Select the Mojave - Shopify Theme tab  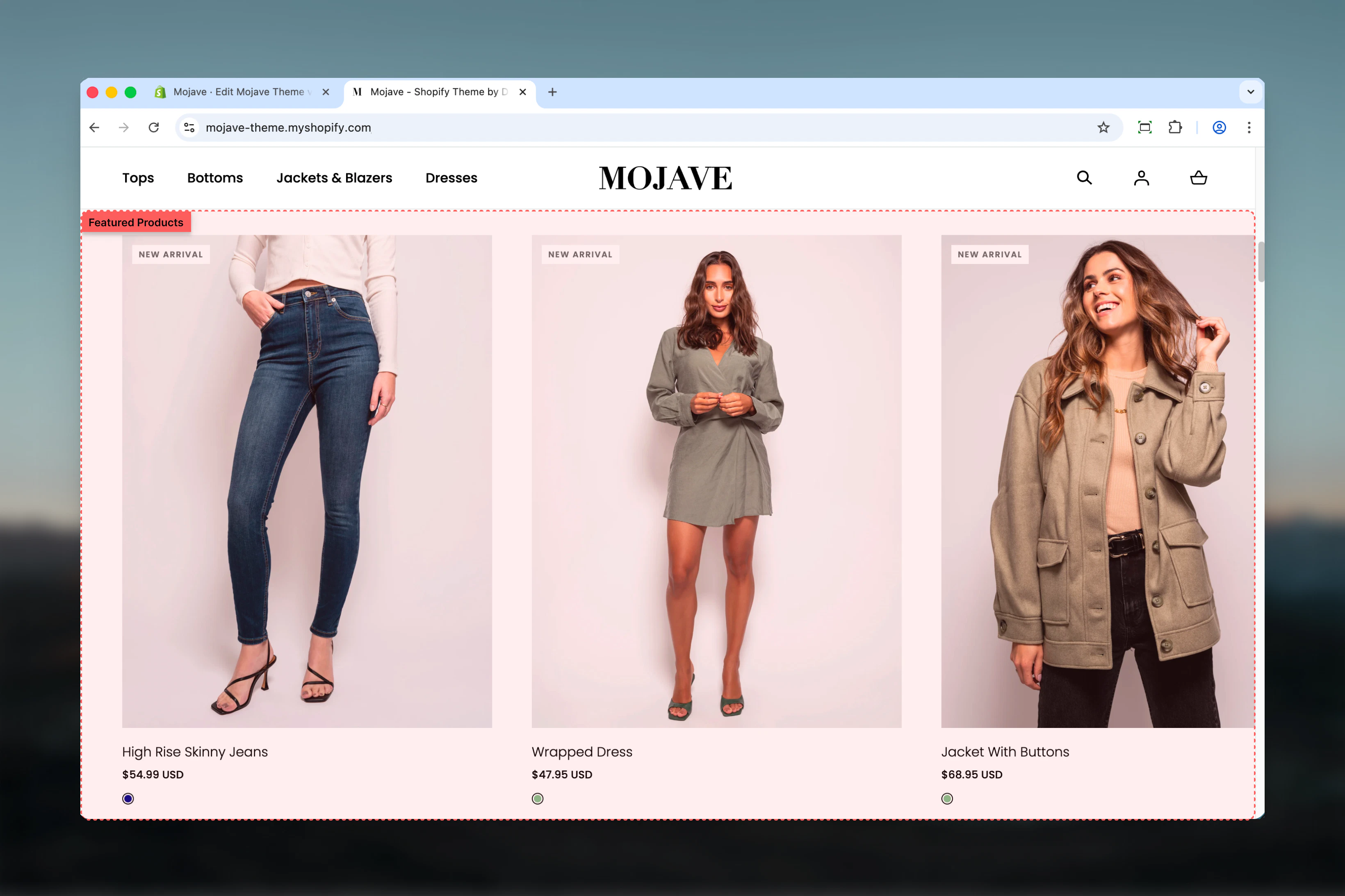(x=439, y=92)
